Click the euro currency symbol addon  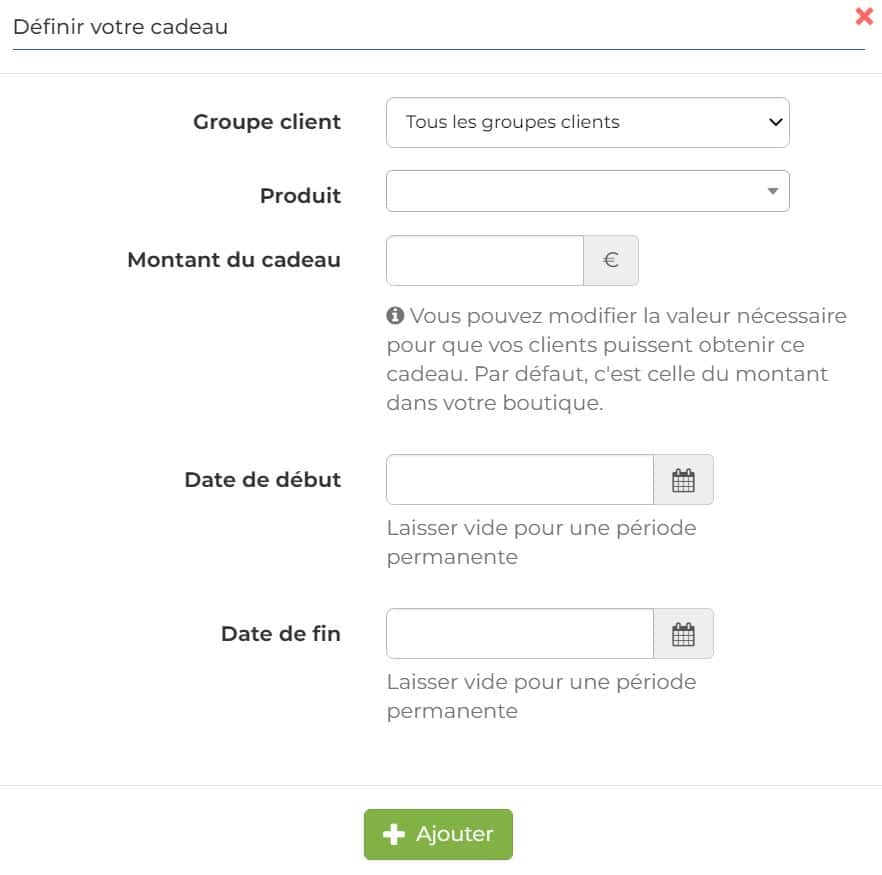coord(611,260)
